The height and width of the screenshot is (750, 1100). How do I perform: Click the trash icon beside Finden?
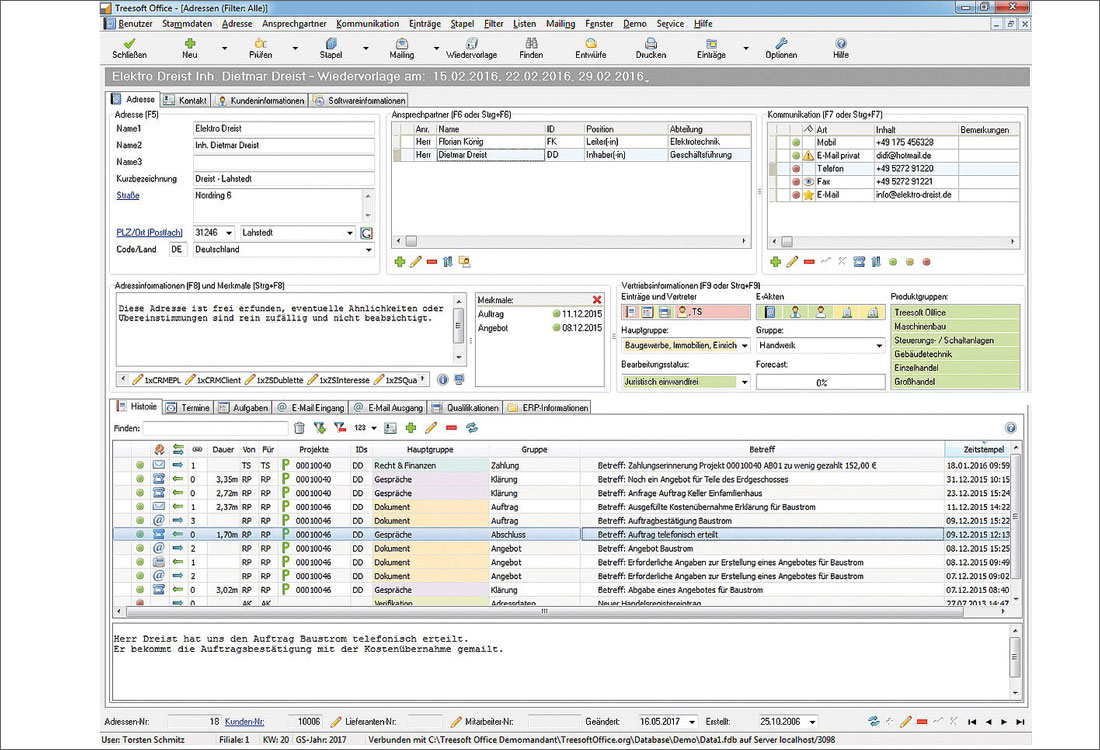[300, 428]
